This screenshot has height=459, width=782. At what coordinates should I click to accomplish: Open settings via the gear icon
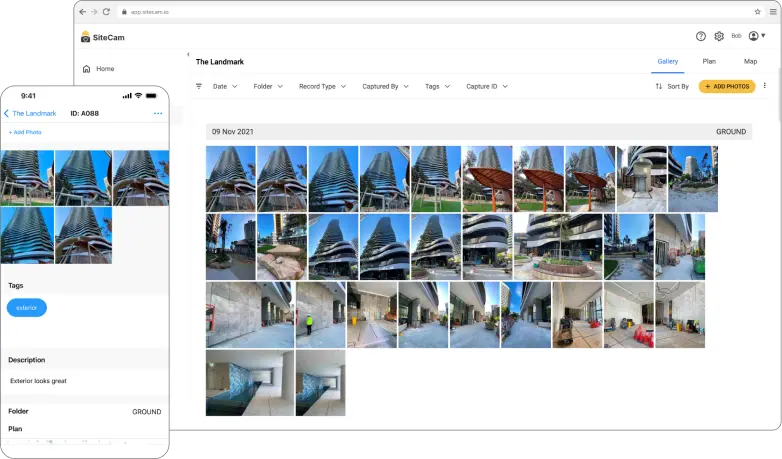(x=719, y=36)
